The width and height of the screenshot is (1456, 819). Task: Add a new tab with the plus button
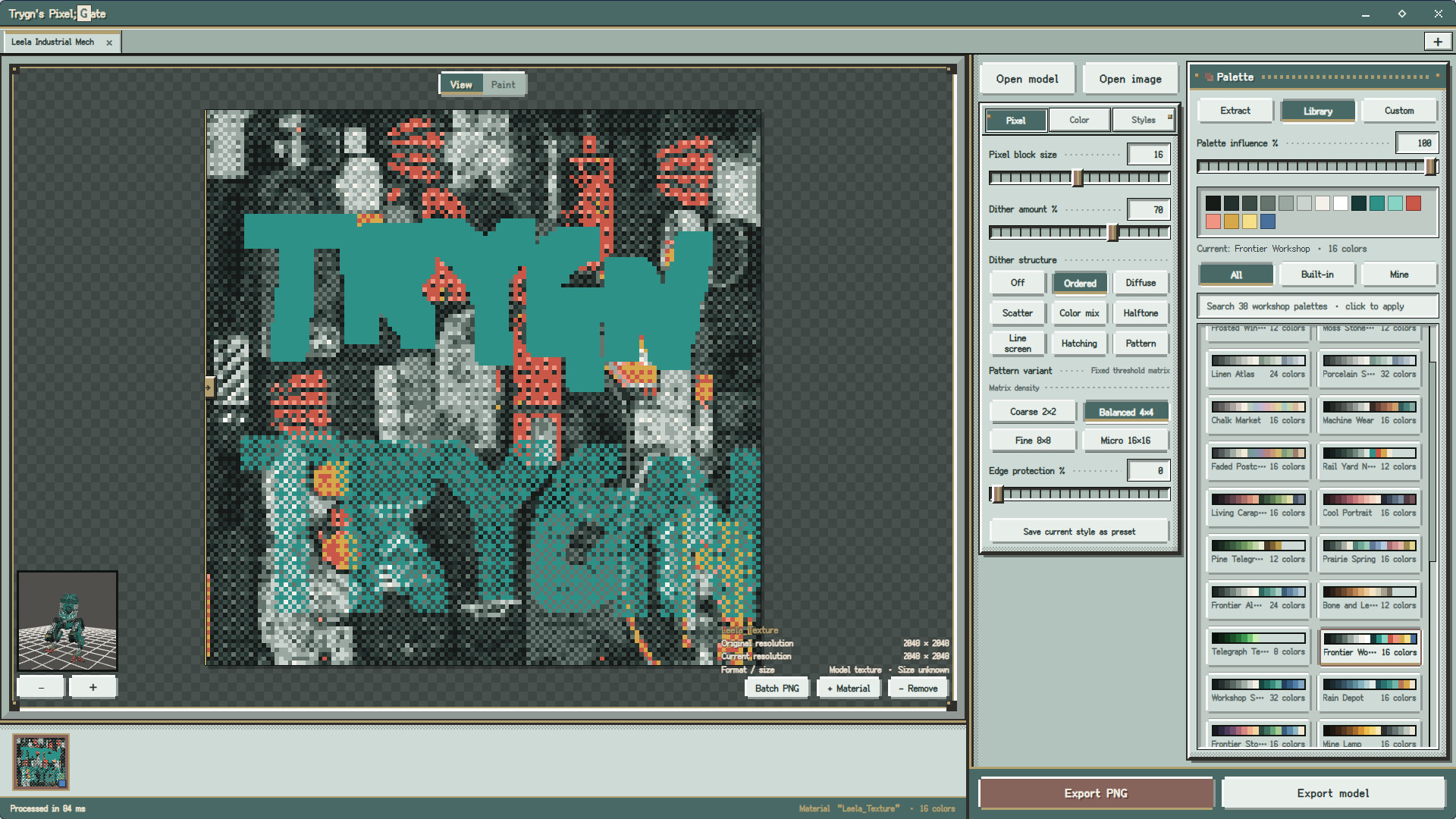point(1437,42)
